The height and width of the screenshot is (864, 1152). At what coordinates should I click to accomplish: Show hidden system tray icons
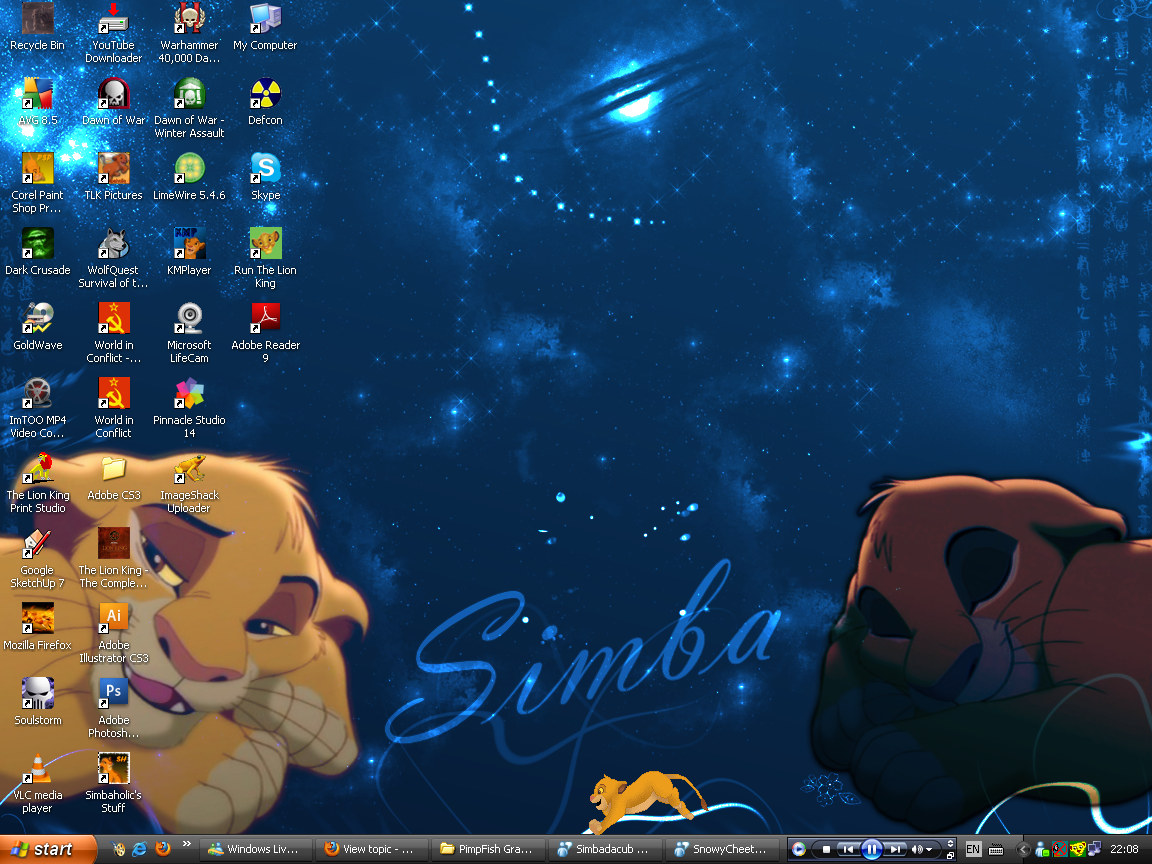tap(1022, 849)
